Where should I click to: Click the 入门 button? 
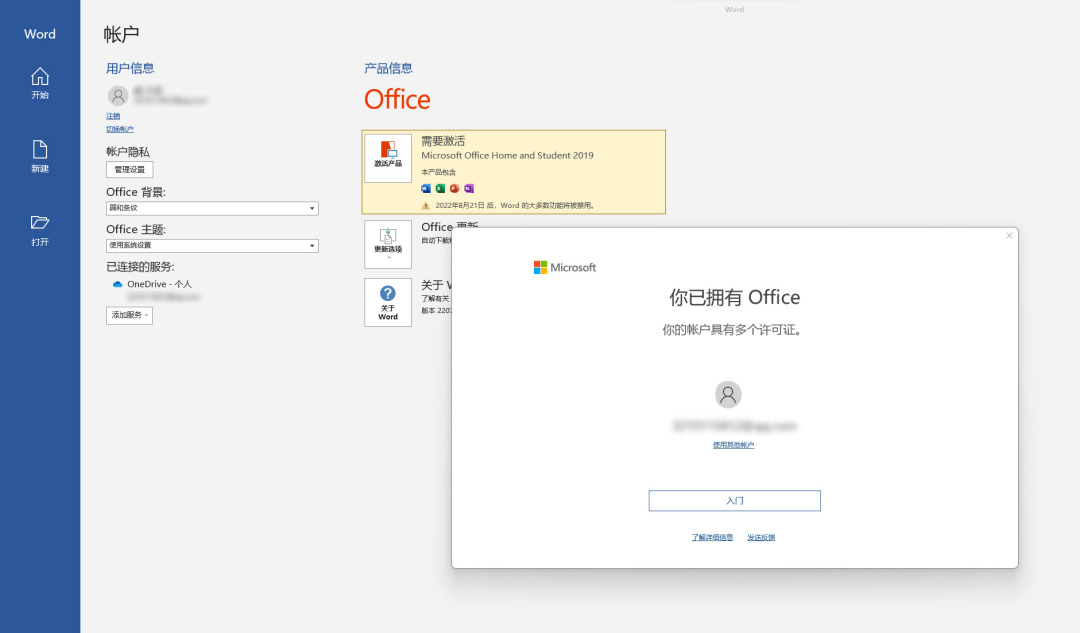[x=734, y=500]
